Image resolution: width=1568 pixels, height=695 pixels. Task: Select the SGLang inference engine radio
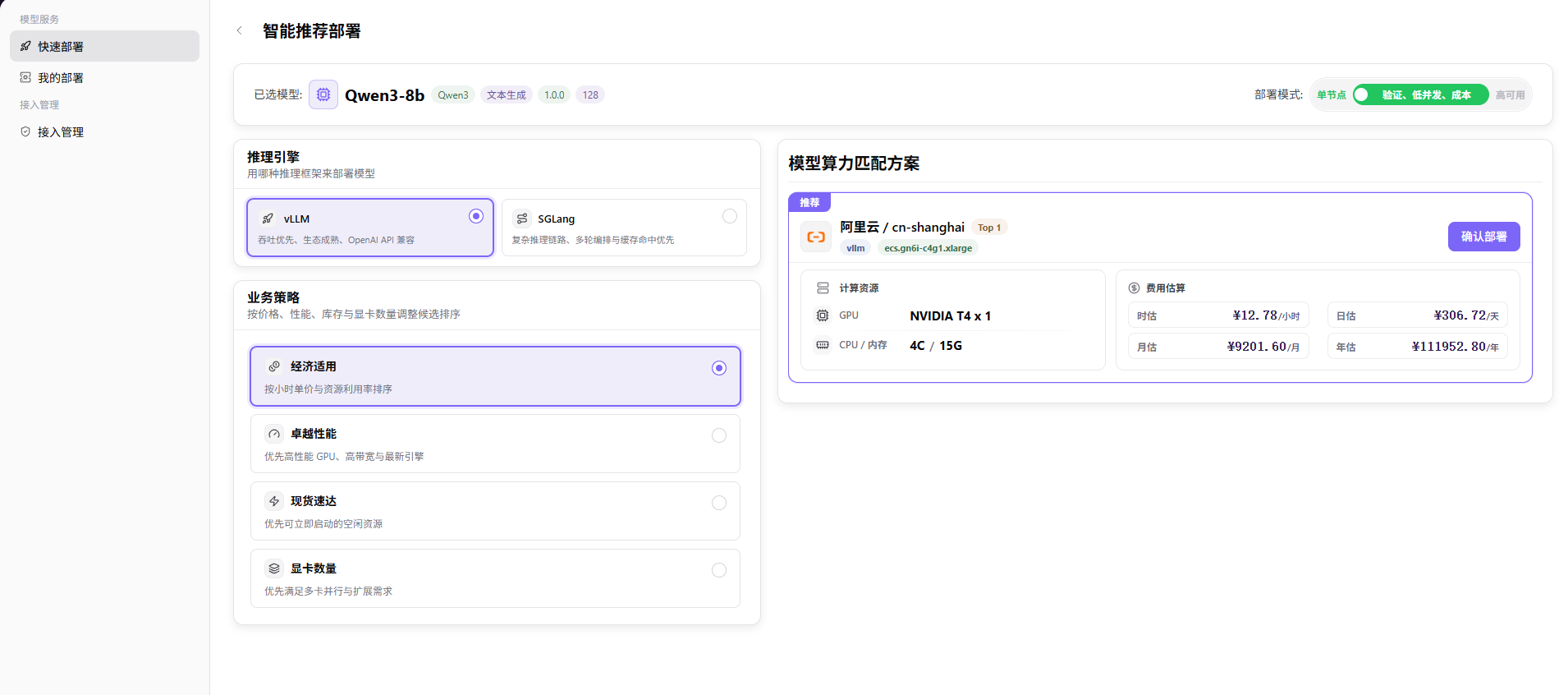pyautogui.click(x=730, y=216)
